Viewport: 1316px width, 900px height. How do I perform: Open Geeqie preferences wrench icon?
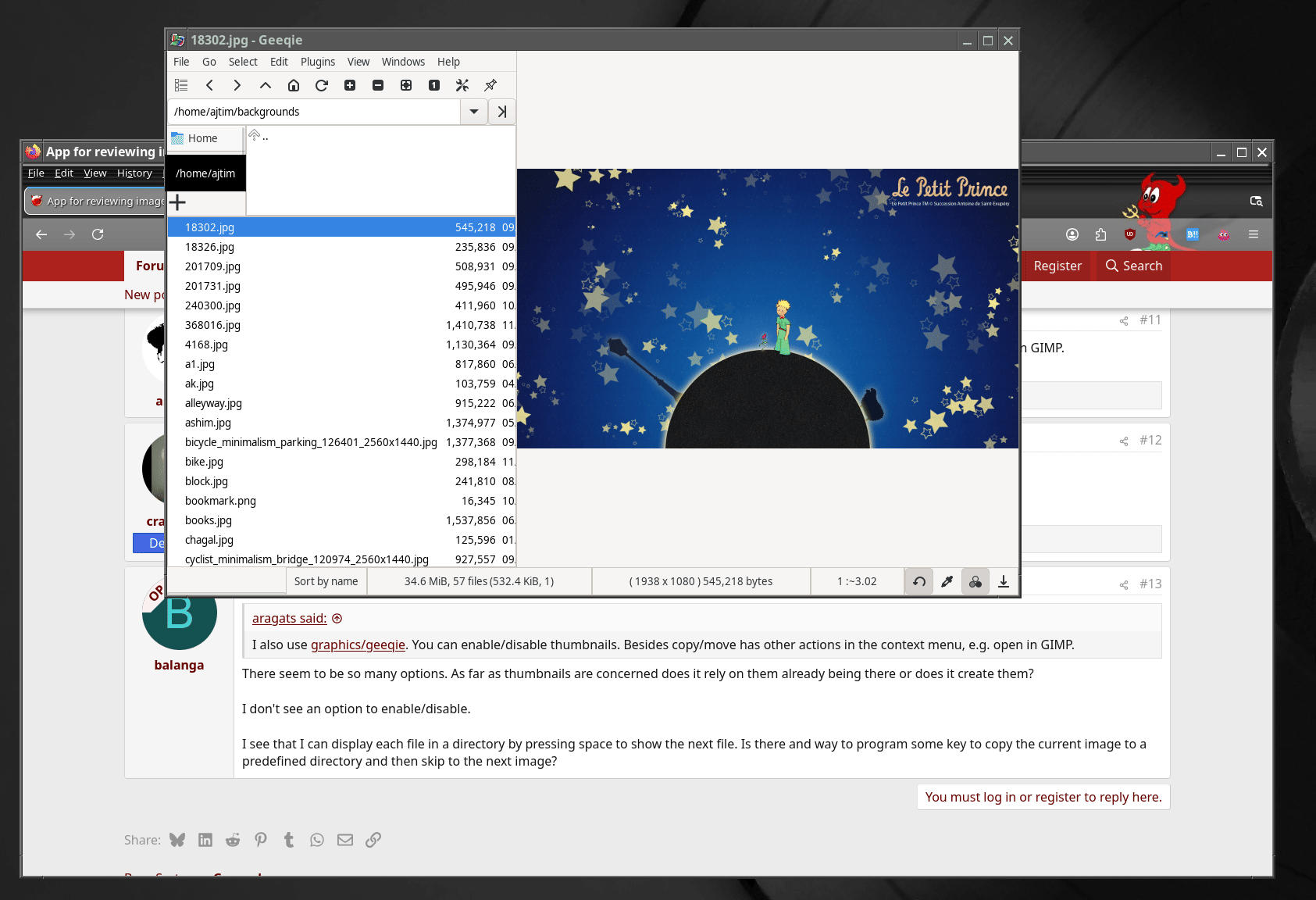point(462,85)
